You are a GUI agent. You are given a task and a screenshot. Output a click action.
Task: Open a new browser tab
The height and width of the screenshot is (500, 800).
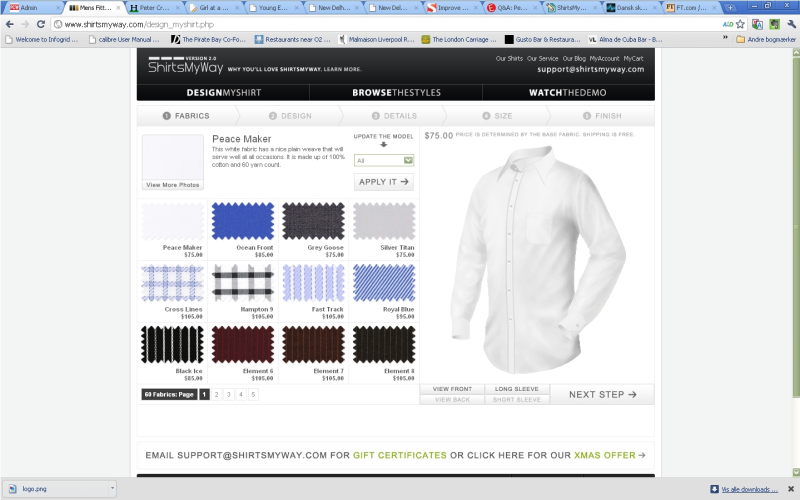point(730,8)
